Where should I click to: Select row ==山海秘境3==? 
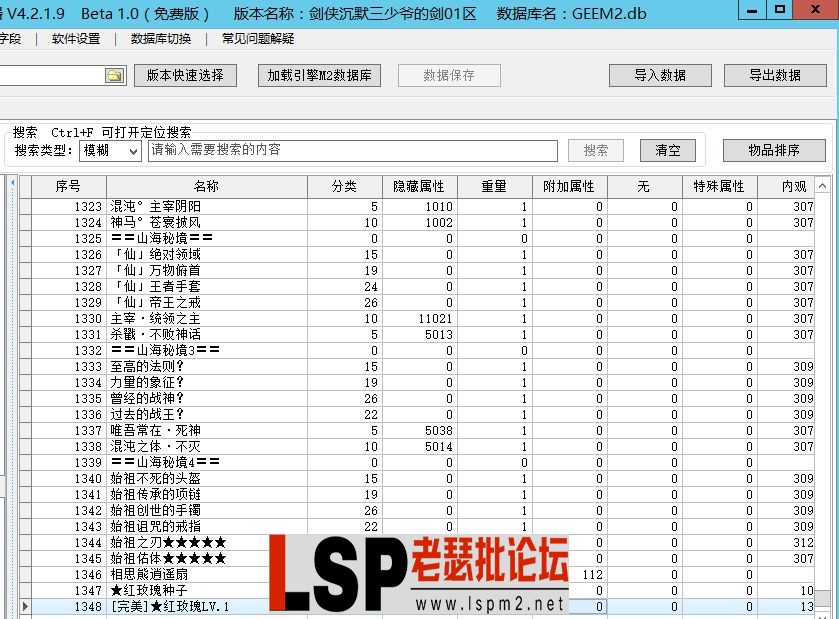417,350
